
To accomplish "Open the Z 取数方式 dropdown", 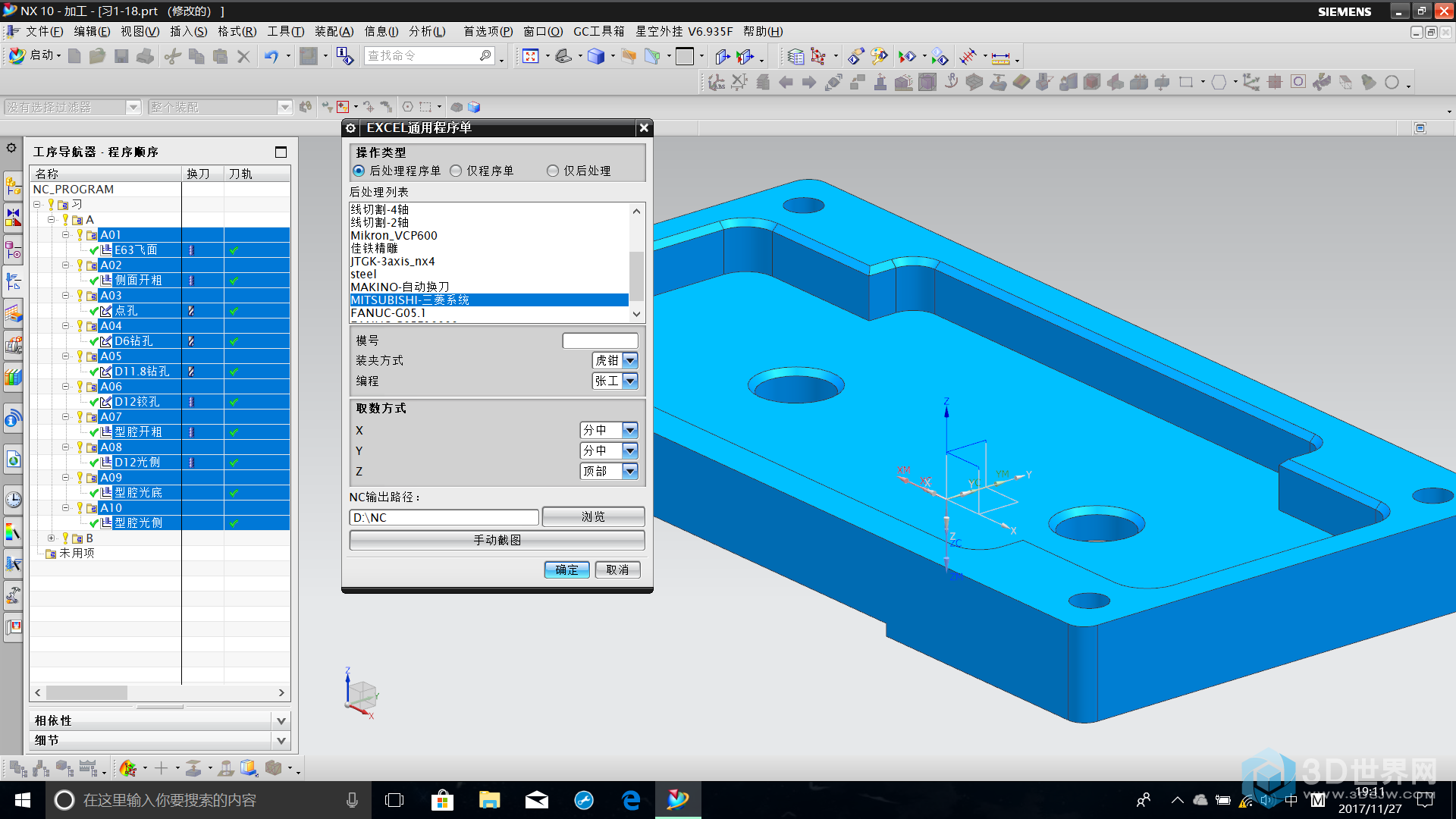I will point(629,471).
